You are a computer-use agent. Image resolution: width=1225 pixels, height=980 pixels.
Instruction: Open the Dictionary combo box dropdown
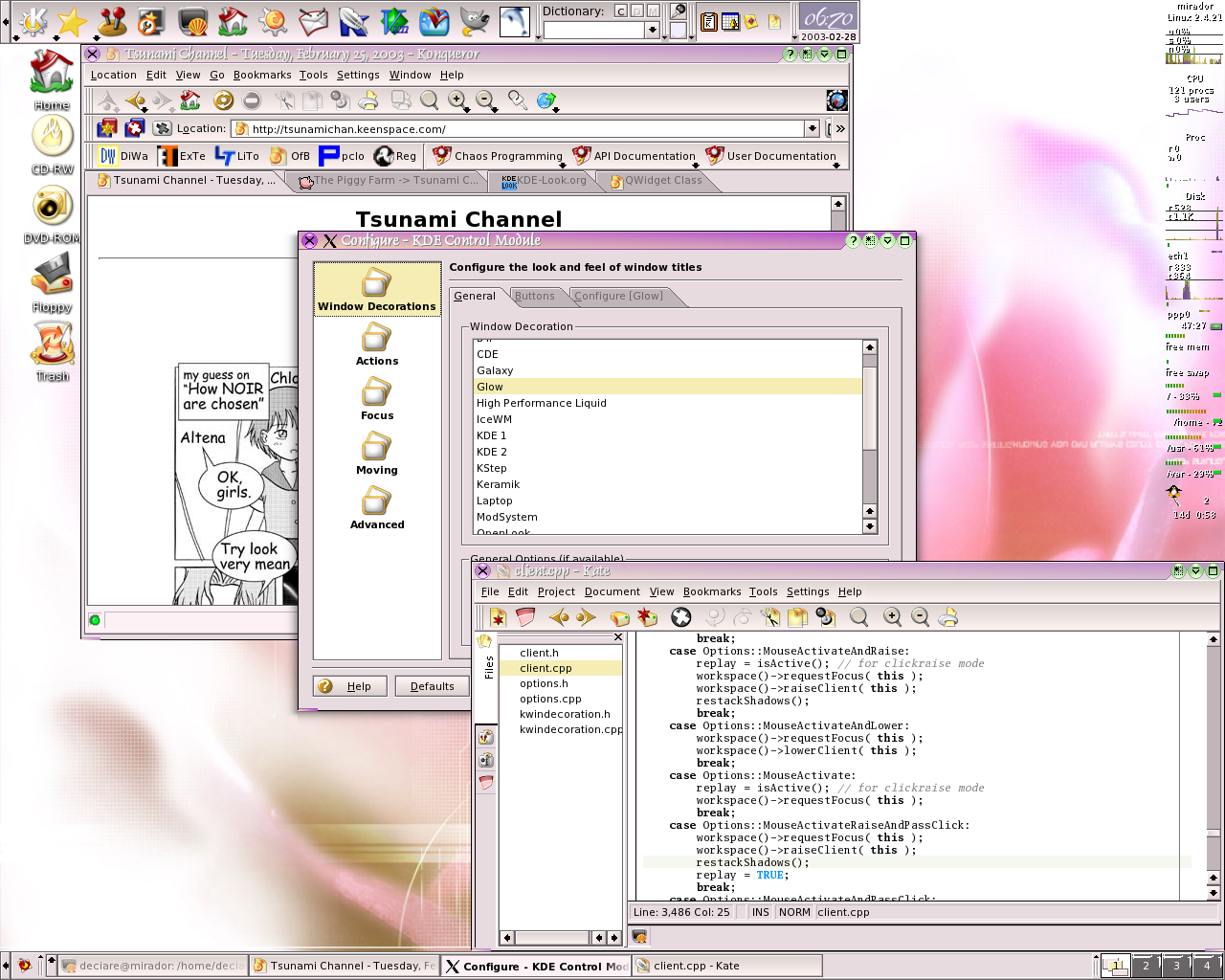click(652, 30)
